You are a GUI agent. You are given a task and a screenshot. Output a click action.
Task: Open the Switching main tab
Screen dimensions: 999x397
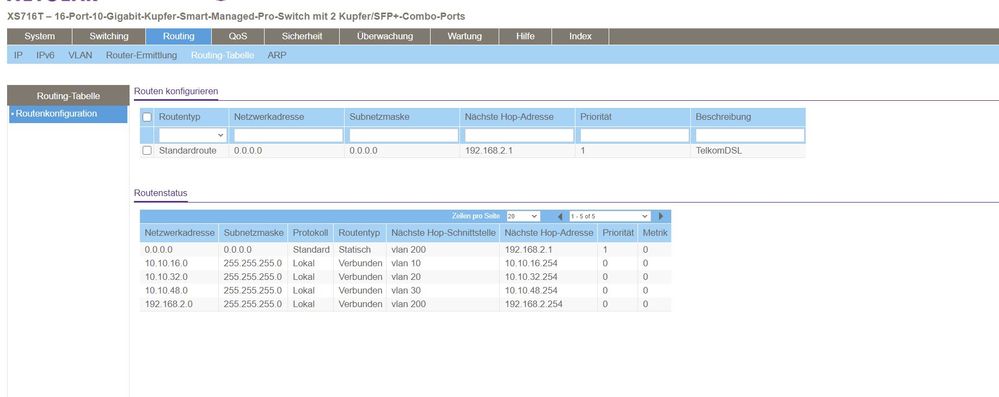pyautogui.click(x=109, y=36)
